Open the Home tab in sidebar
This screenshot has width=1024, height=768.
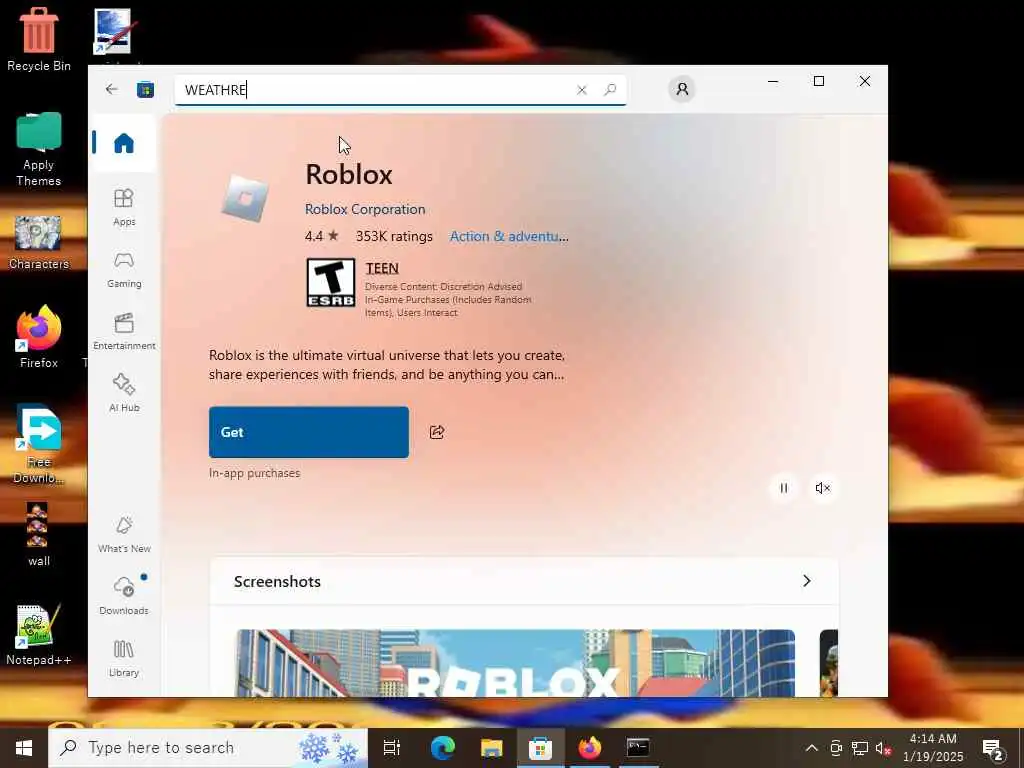[x=123, y=142]
